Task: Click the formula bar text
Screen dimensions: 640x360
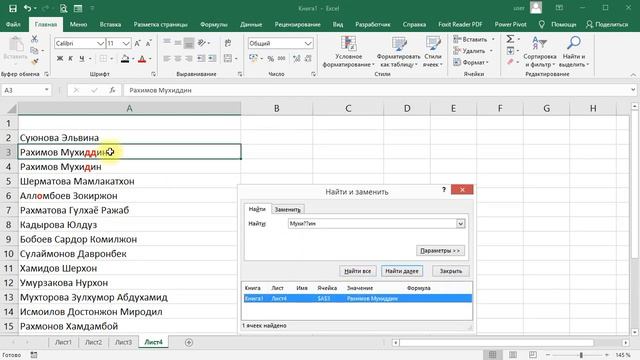Action: [160, 90]
